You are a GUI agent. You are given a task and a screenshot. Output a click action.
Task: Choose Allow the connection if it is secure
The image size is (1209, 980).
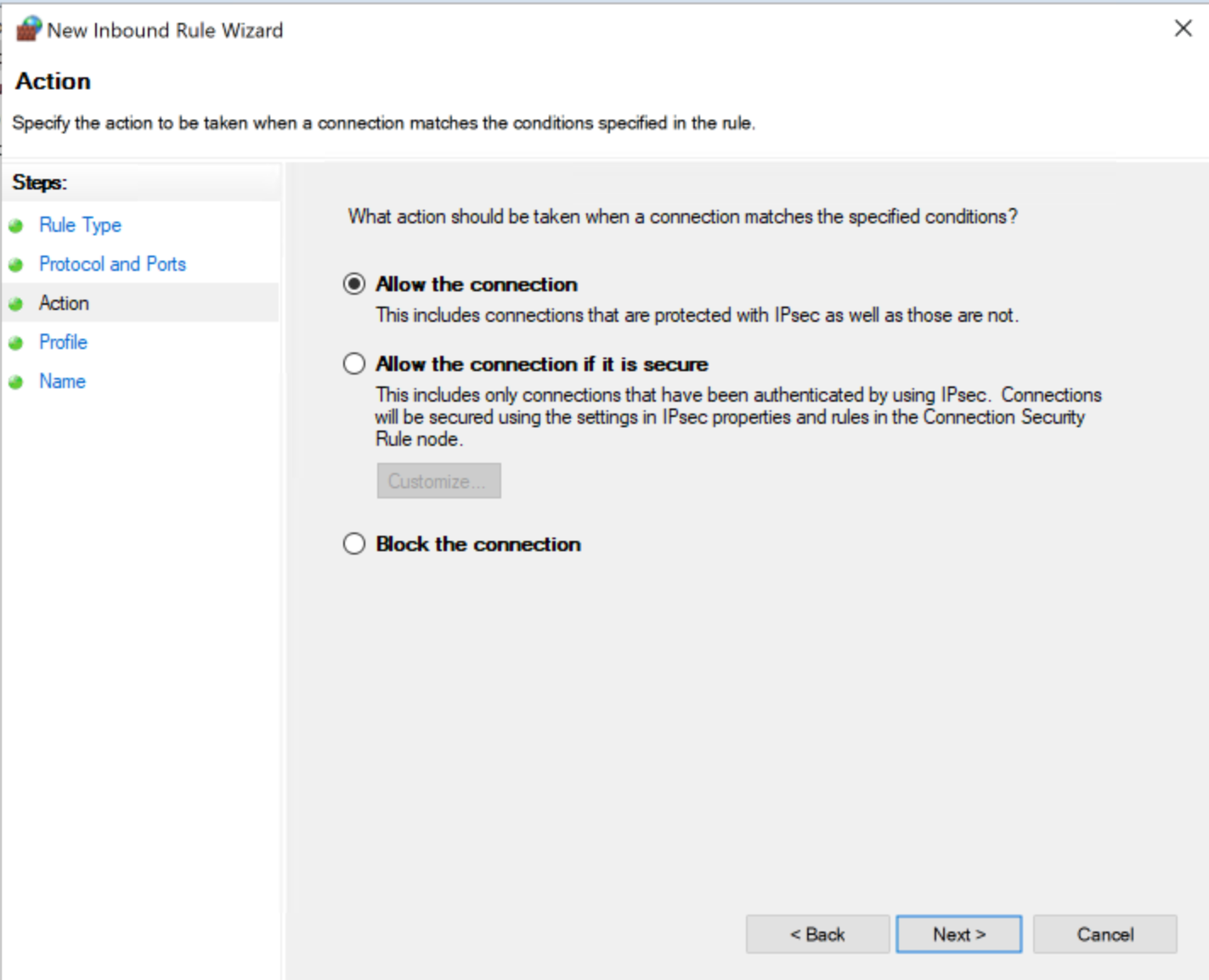(x=353, y=363)
